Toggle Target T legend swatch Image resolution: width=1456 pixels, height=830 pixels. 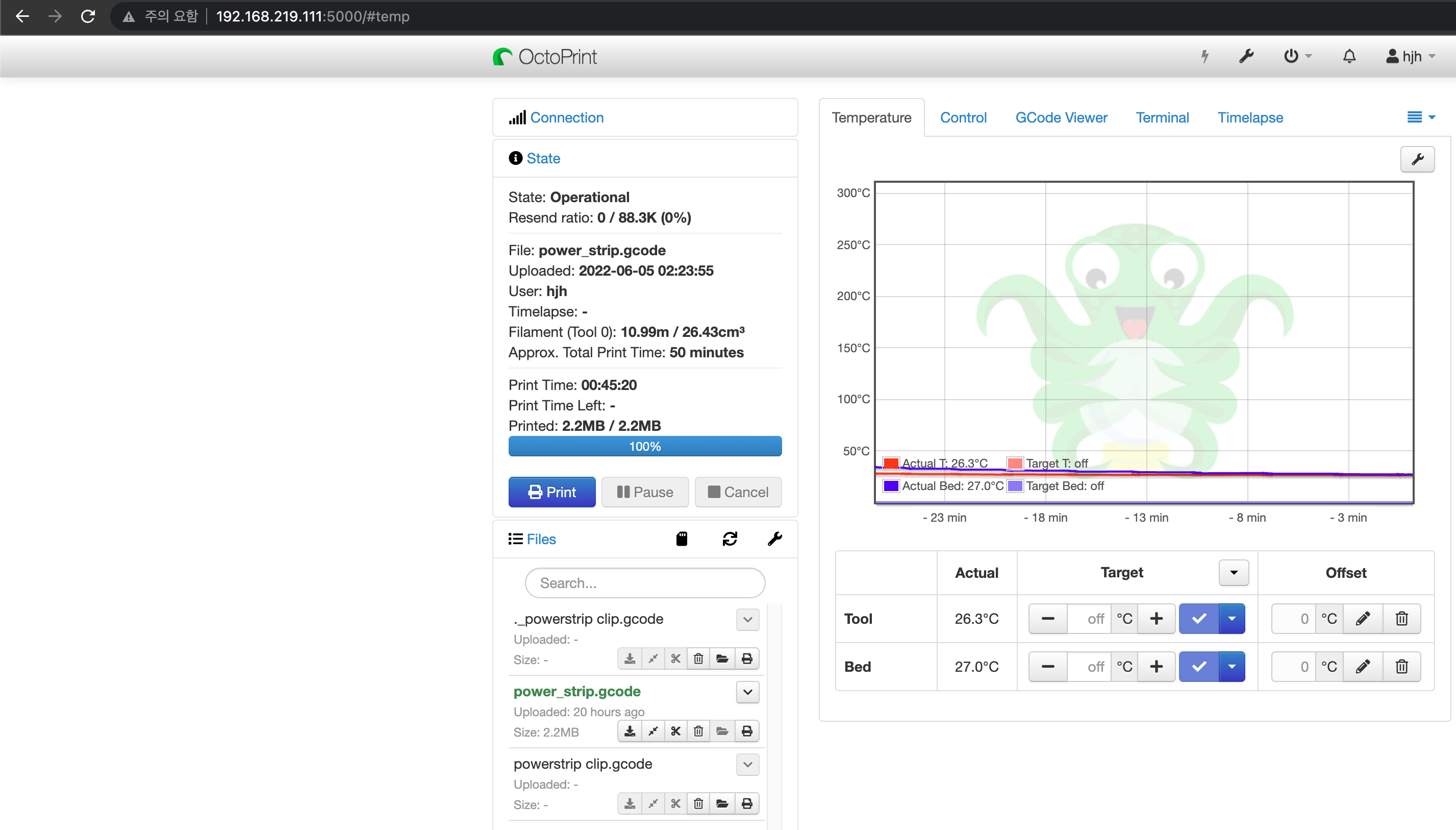click(x=1015, y=463)
